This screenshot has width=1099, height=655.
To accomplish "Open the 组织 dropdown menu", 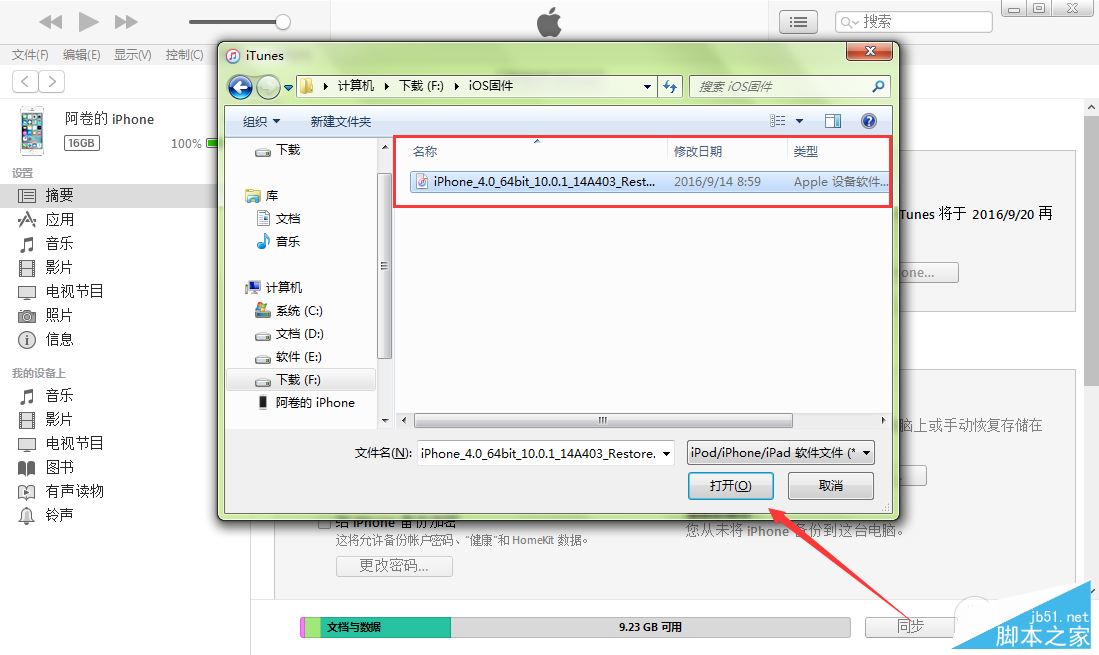I will (261, 122).
